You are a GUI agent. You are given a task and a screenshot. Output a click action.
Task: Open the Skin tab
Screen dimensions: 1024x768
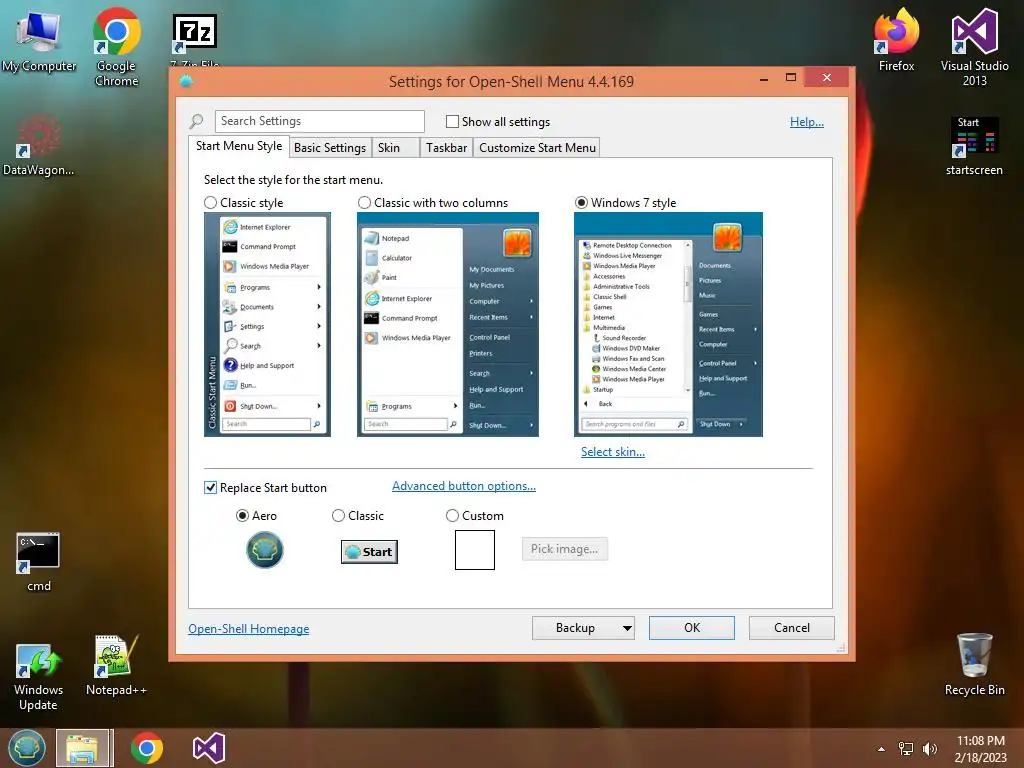tap(395, 148)
